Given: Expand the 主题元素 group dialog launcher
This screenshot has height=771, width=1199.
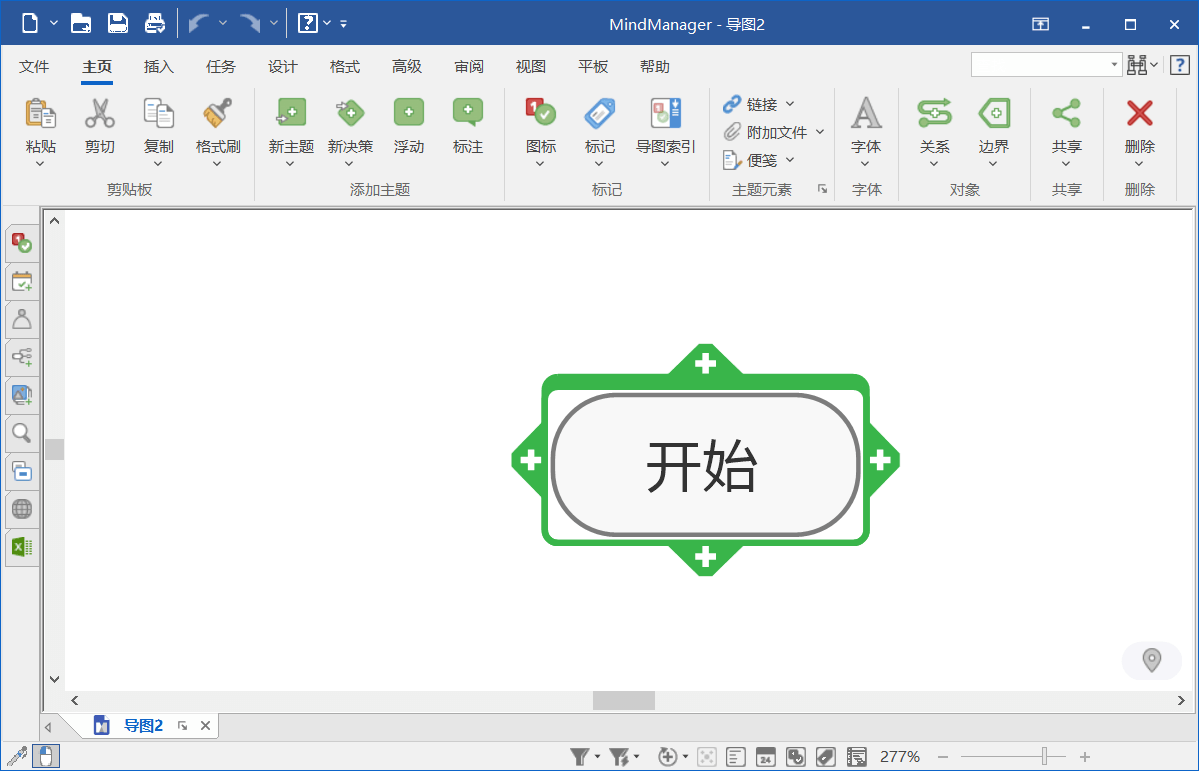Looking at the screenshot, I should [822, 189].
